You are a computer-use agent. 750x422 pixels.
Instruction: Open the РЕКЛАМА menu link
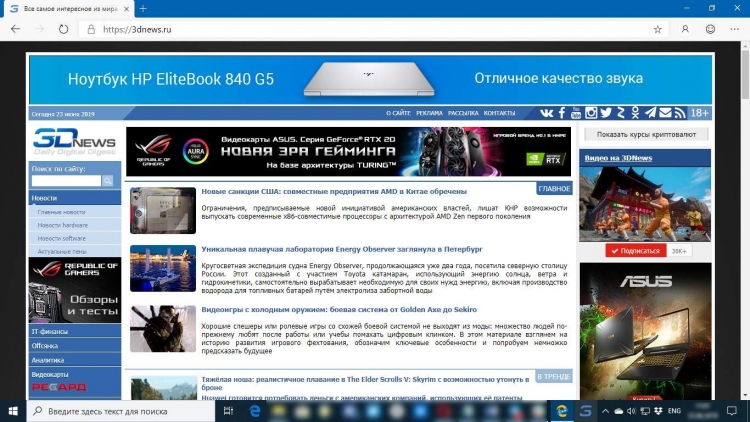(429, 113)
